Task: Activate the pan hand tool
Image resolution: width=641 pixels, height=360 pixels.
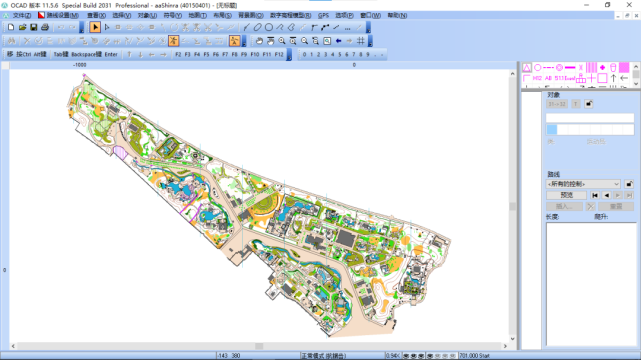Action: (x=259, y=41)
